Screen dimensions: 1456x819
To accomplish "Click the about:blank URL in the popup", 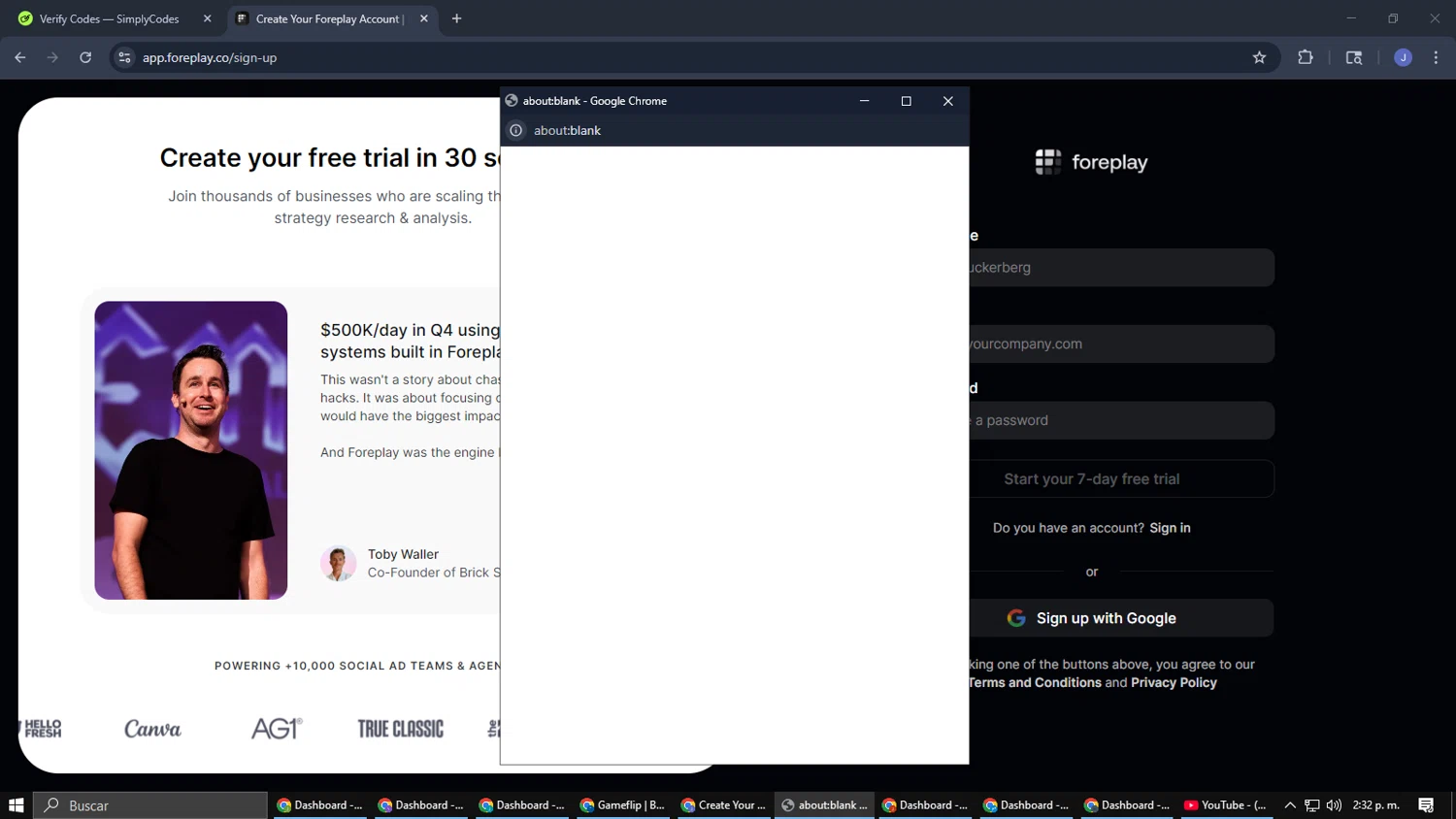I will point(567,130).
